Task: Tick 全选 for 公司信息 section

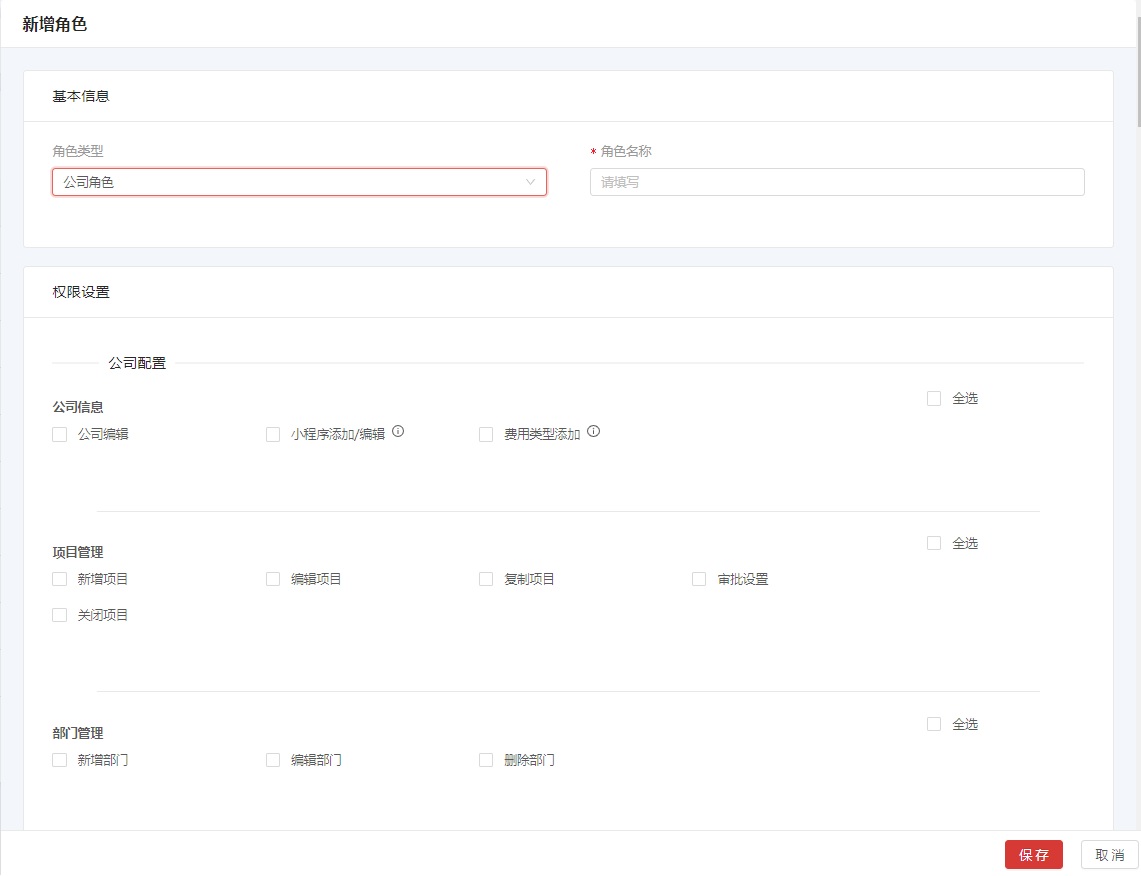Action: coord(934,399)
